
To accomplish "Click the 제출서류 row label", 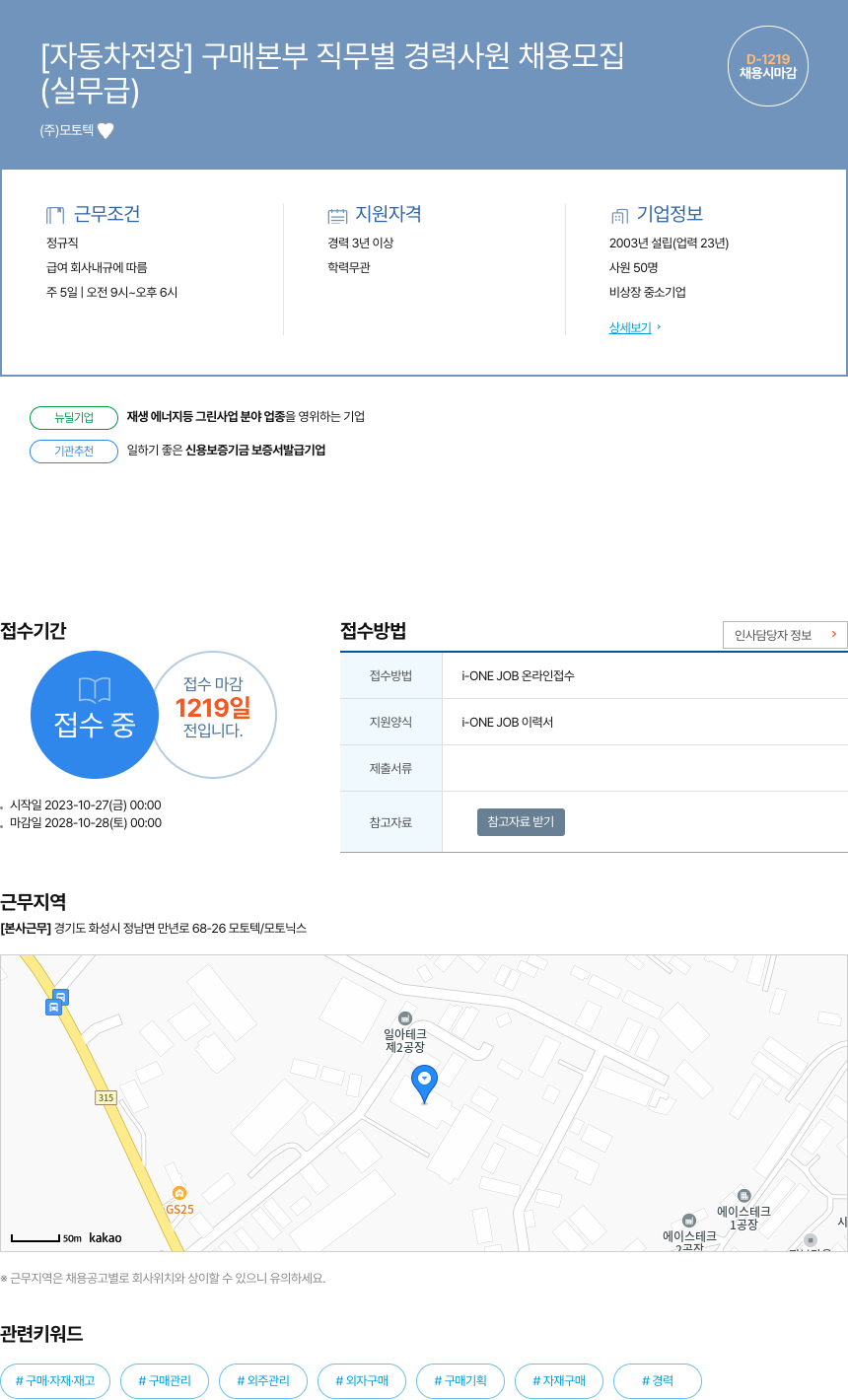I will (x=391, y=769).
